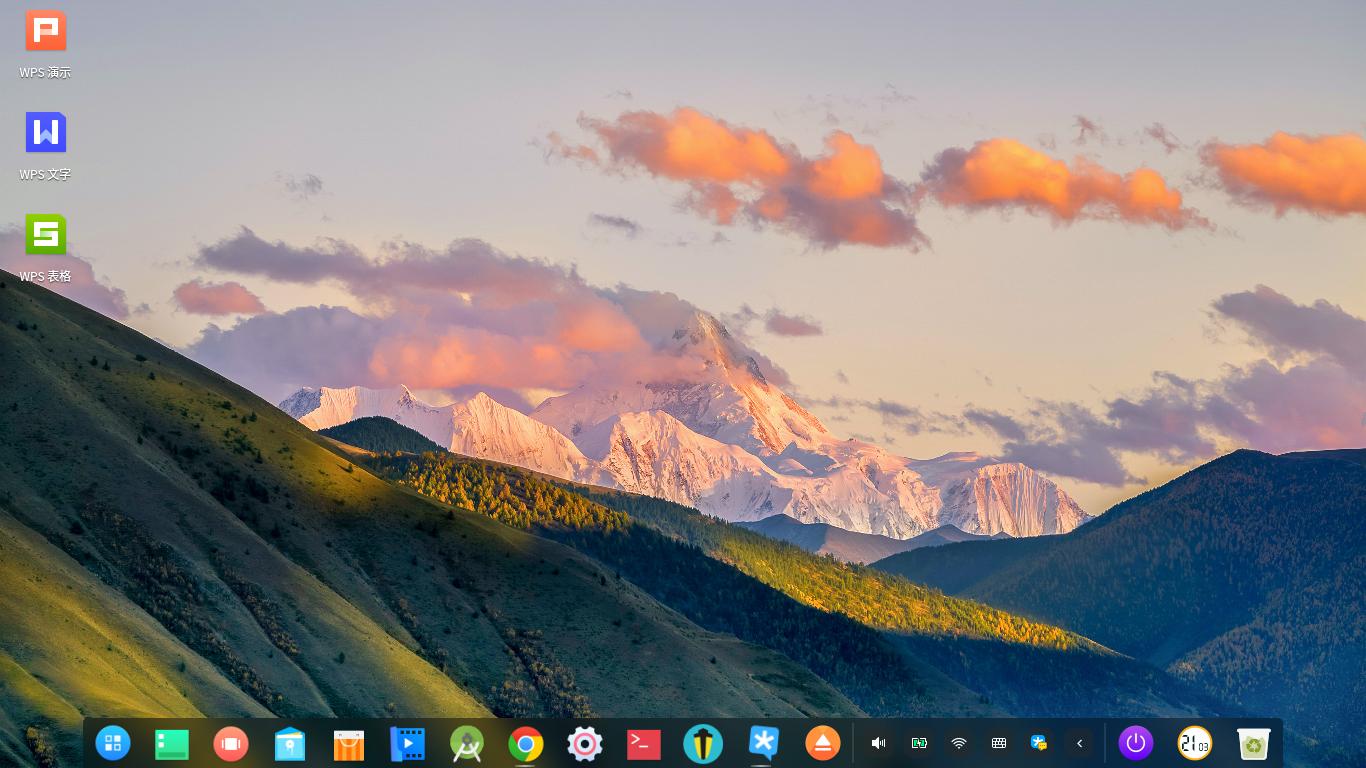Check battery status in the tray
The image size is (1366, 768).
[x=919, y=743]
